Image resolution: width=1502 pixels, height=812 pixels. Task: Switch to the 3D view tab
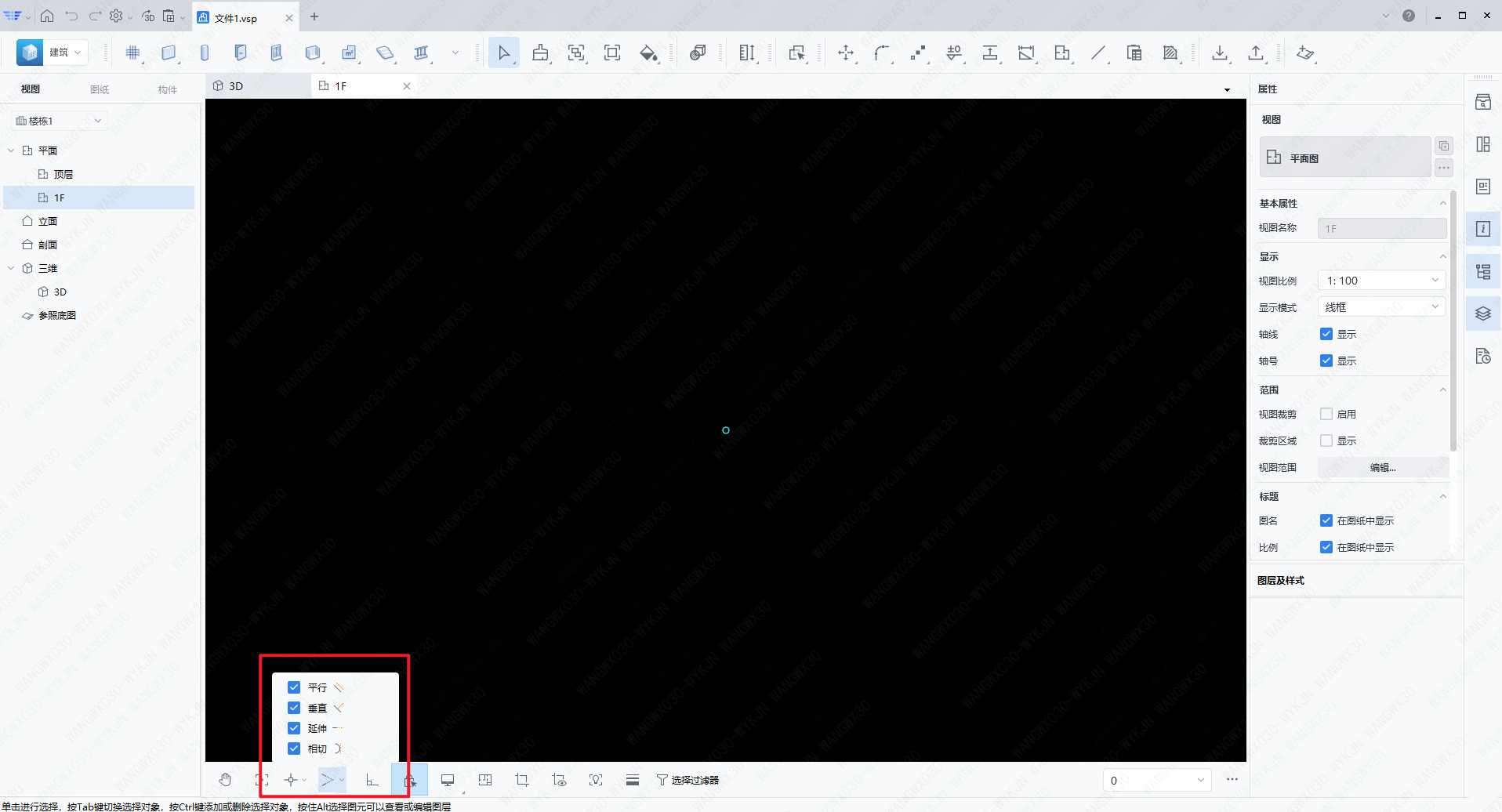click(236, 86)
